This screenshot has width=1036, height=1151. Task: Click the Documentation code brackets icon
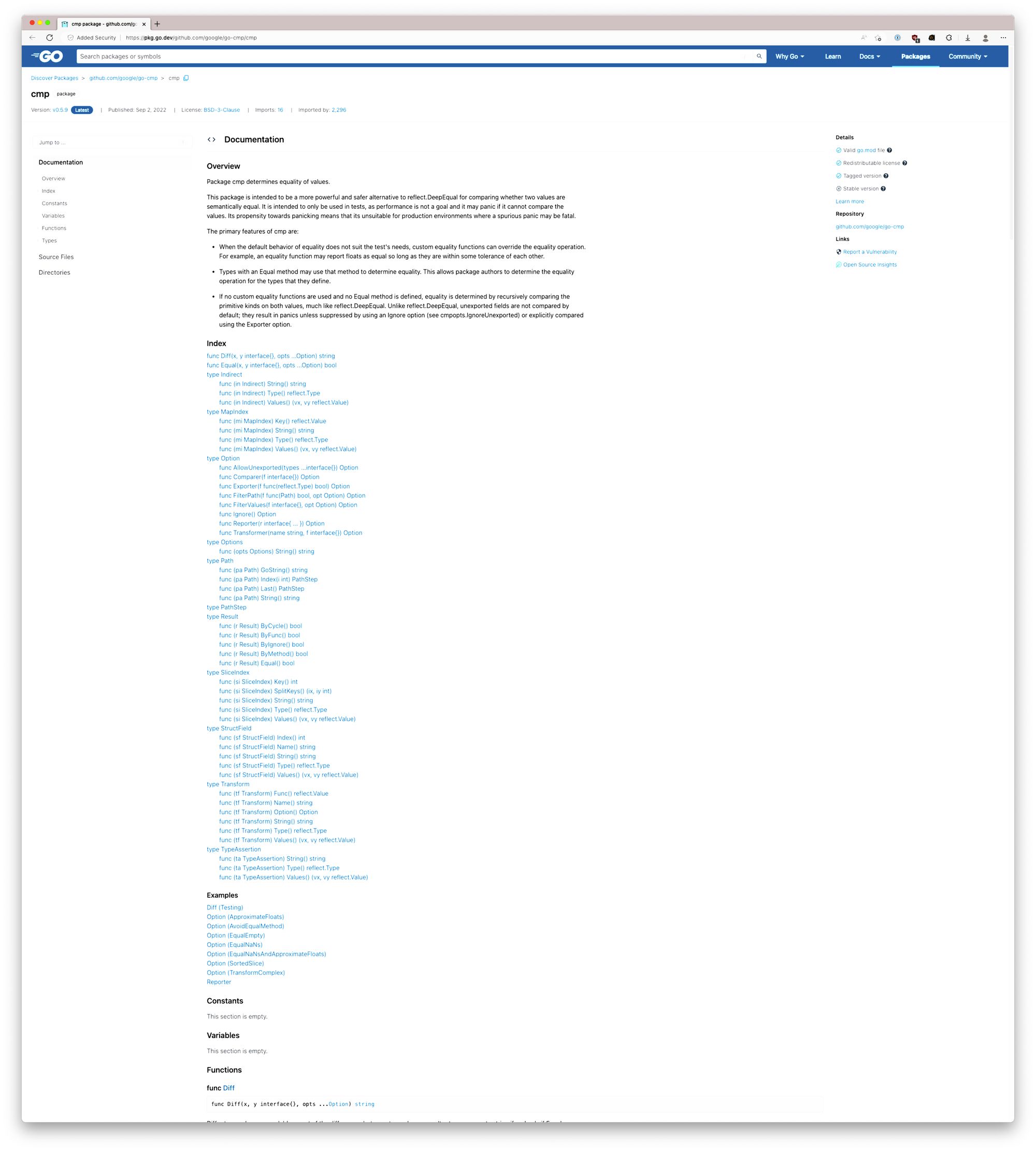[211, 139]
